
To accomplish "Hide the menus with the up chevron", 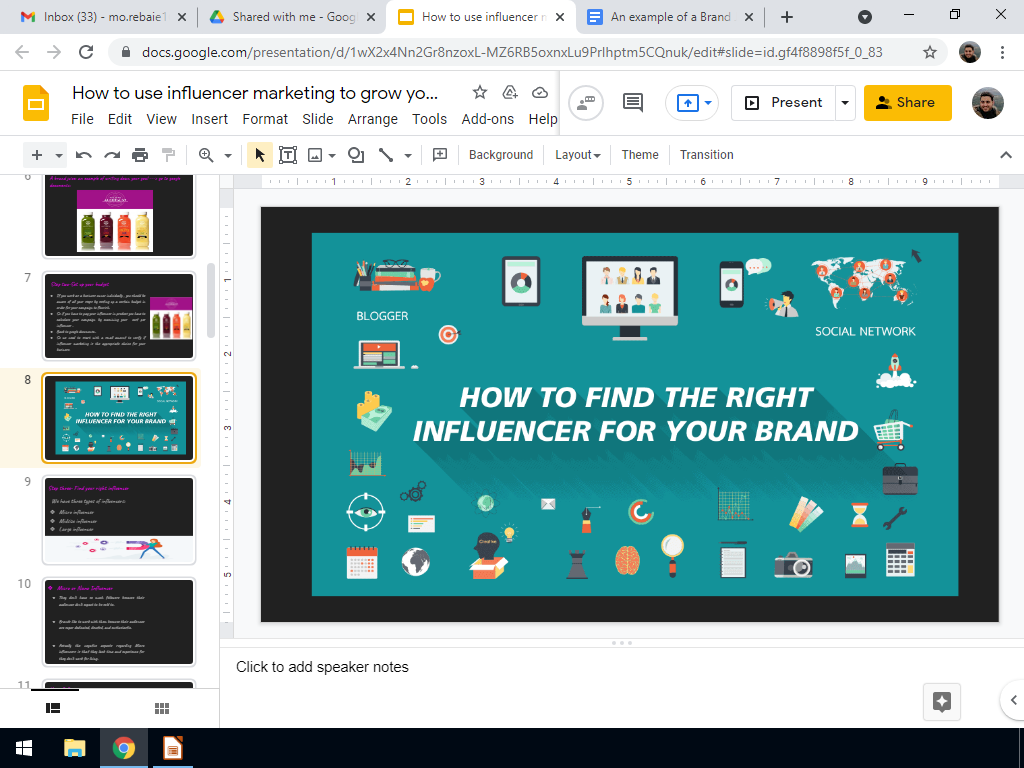I will click(x=1006, y=155).
